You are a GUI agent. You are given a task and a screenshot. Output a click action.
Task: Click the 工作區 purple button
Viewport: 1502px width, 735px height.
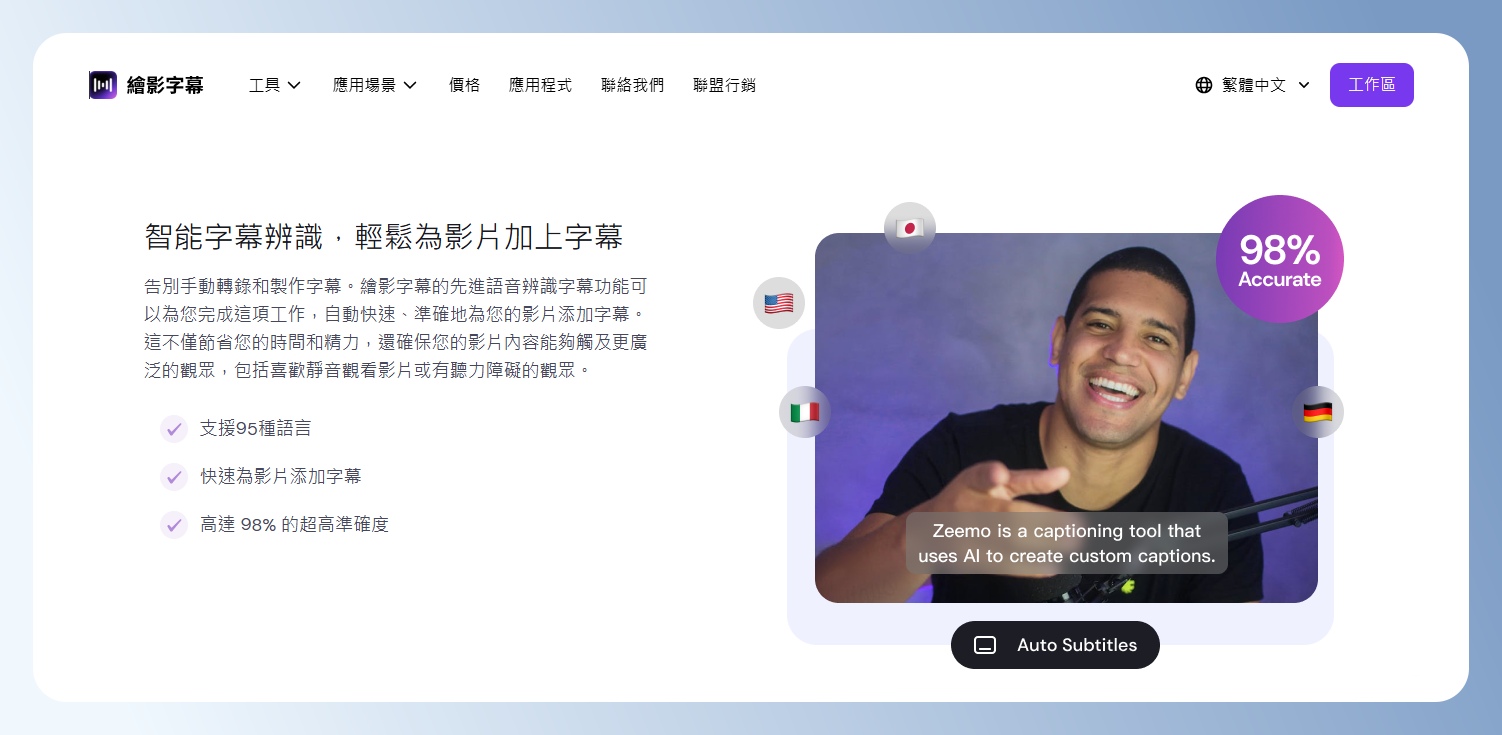[1372, 85]
